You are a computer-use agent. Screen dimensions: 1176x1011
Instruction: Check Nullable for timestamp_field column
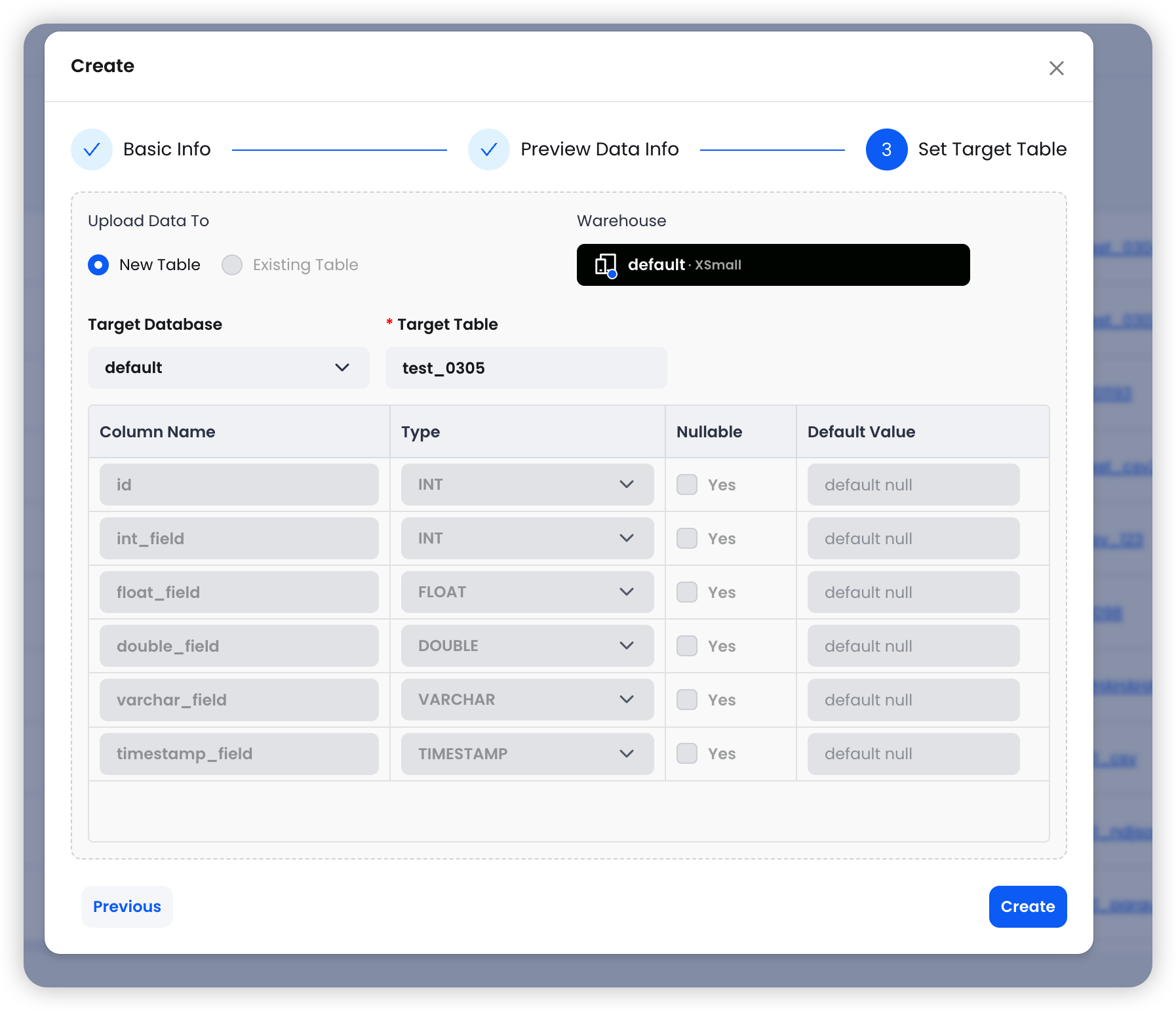click(x=687, y=753)
